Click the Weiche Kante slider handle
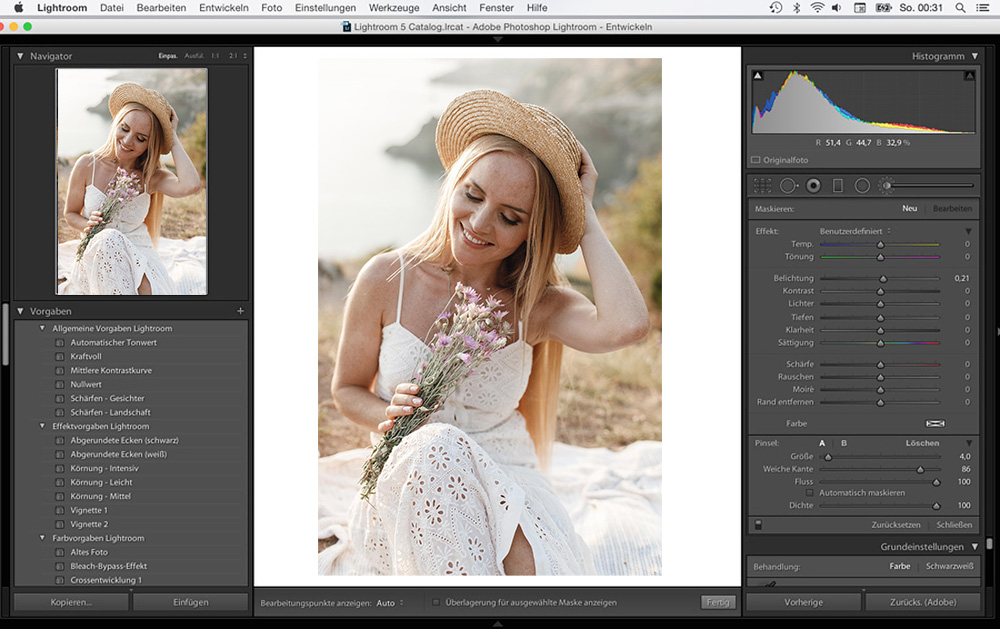 pyautogui.click(x=920, y=470)
